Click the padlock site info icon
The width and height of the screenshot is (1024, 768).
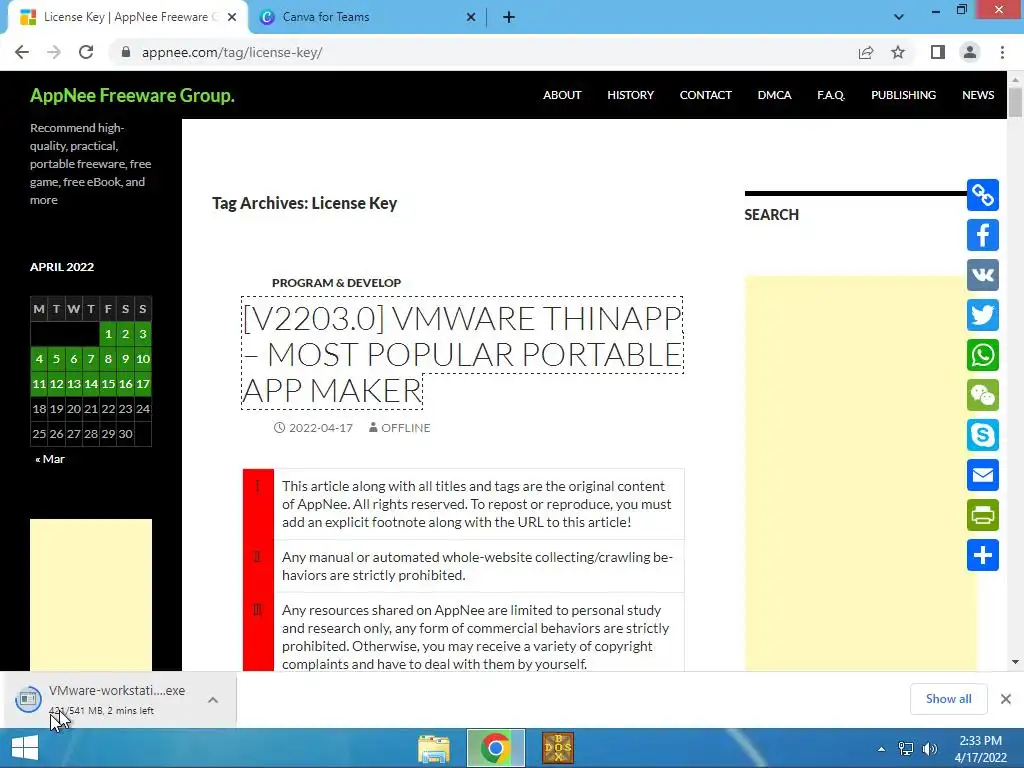[126, 52]
